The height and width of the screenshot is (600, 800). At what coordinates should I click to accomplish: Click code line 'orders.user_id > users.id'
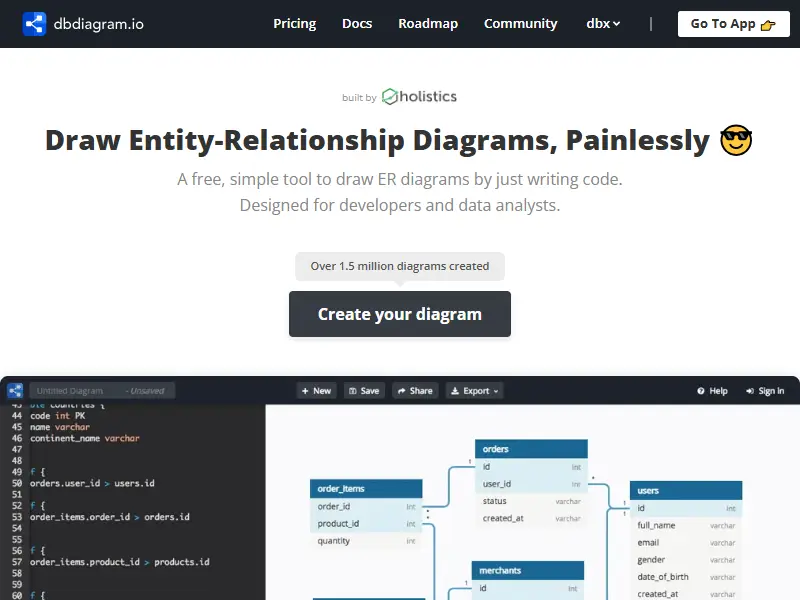point(92,483)
